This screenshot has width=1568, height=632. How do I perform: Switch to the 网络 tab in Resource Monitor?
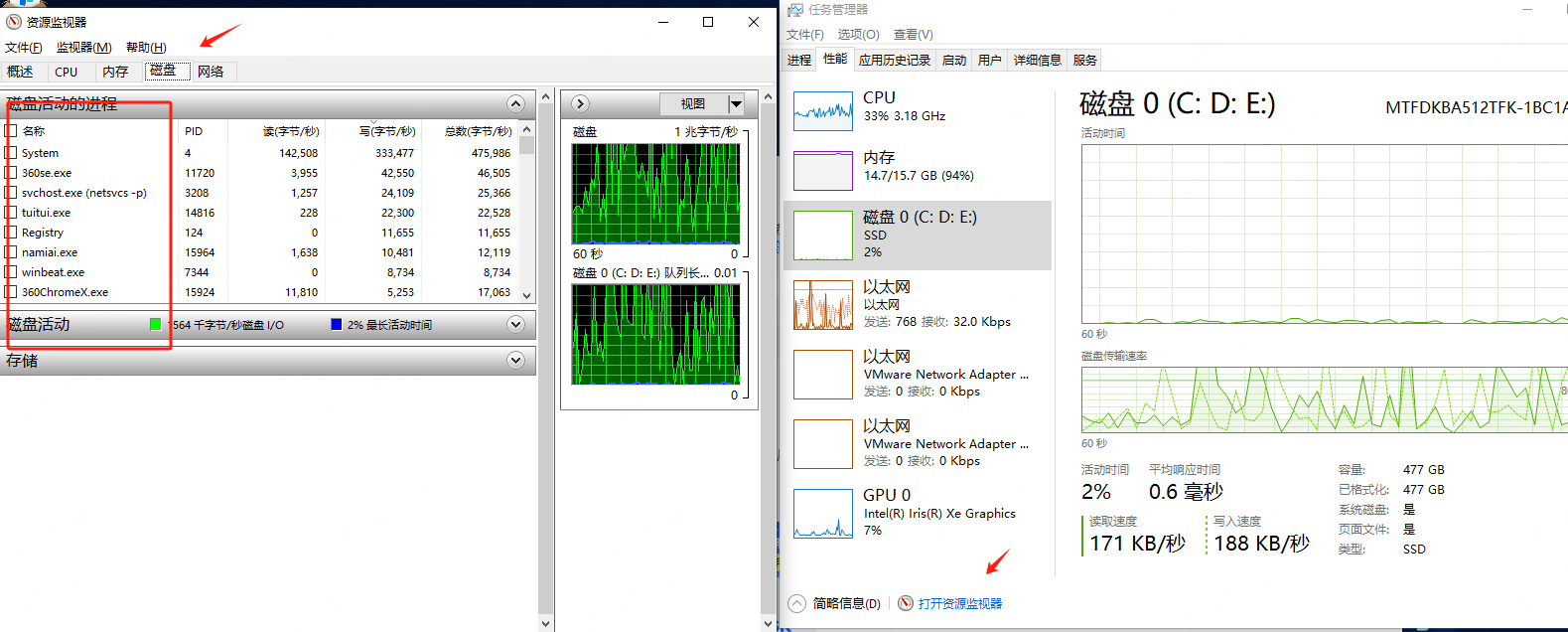(x=211, y=72)
